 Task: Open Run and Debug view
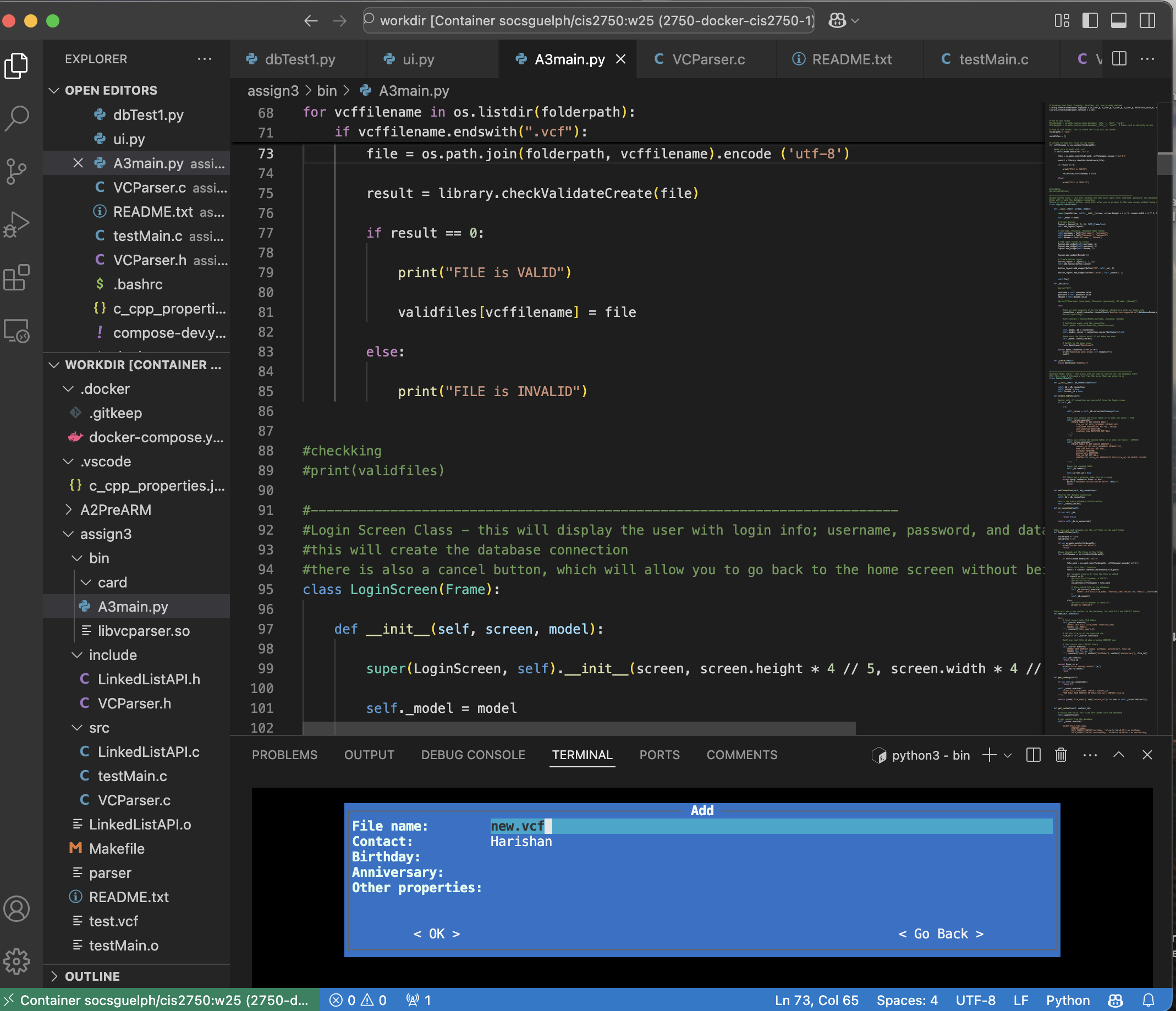tap(17, 225)
